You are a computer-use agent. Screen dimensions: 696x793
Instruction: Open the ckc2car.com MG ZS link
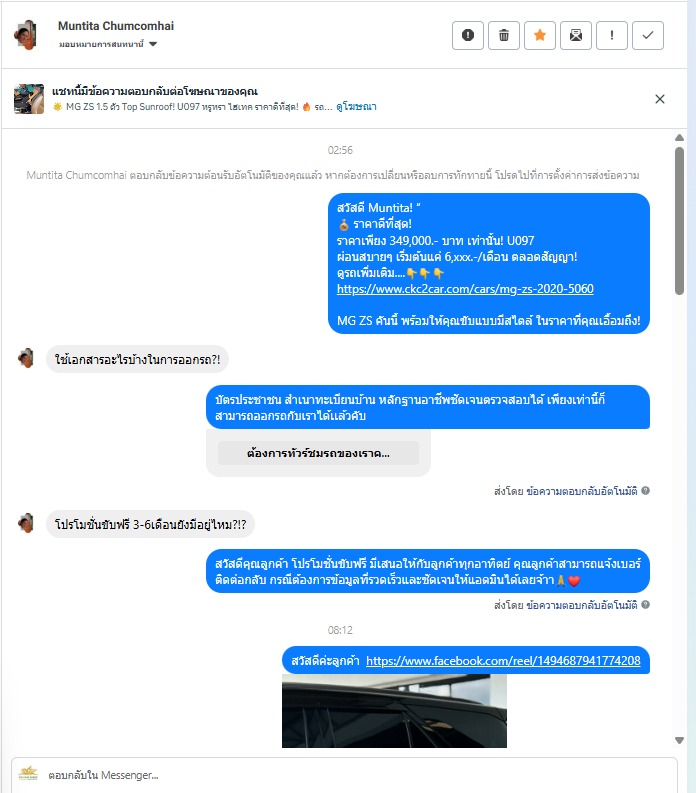pos(465,289)
